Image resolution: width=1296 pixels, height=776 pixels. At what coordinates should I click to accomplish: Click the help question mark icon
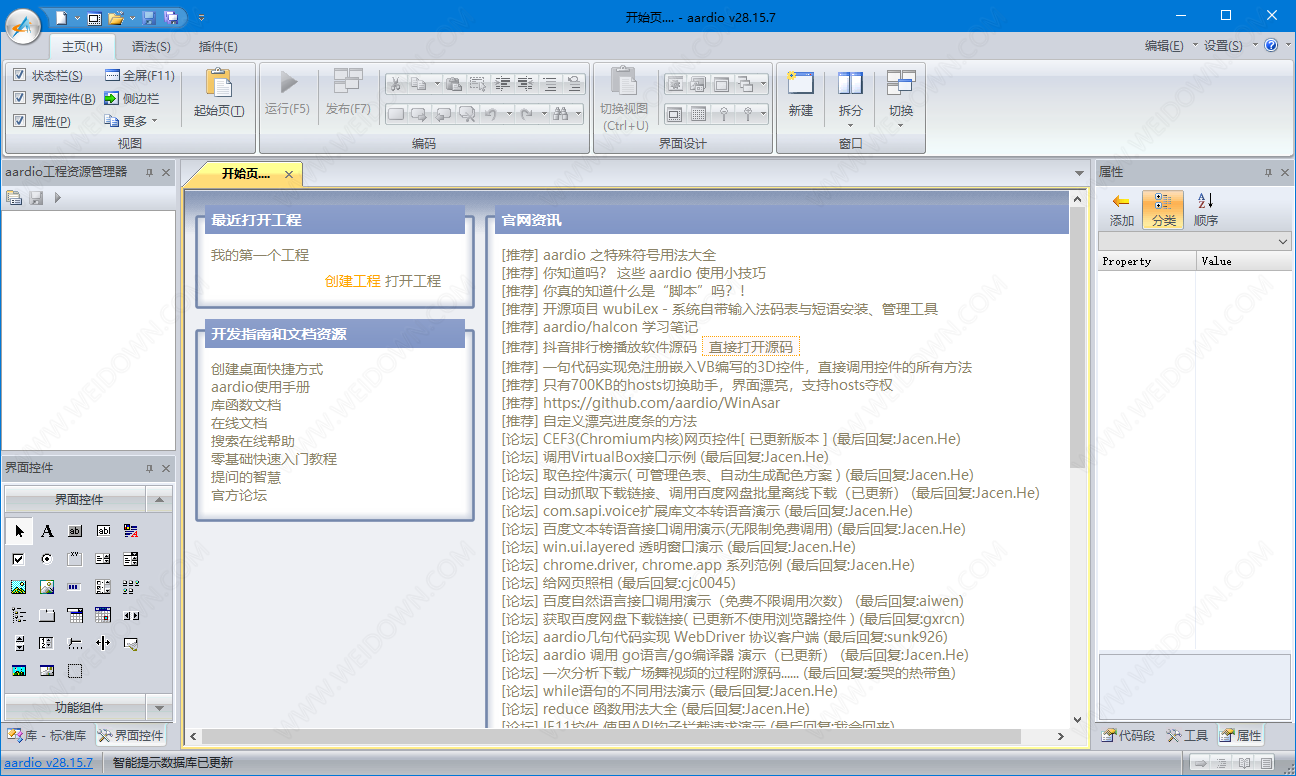coord(1271,45)
